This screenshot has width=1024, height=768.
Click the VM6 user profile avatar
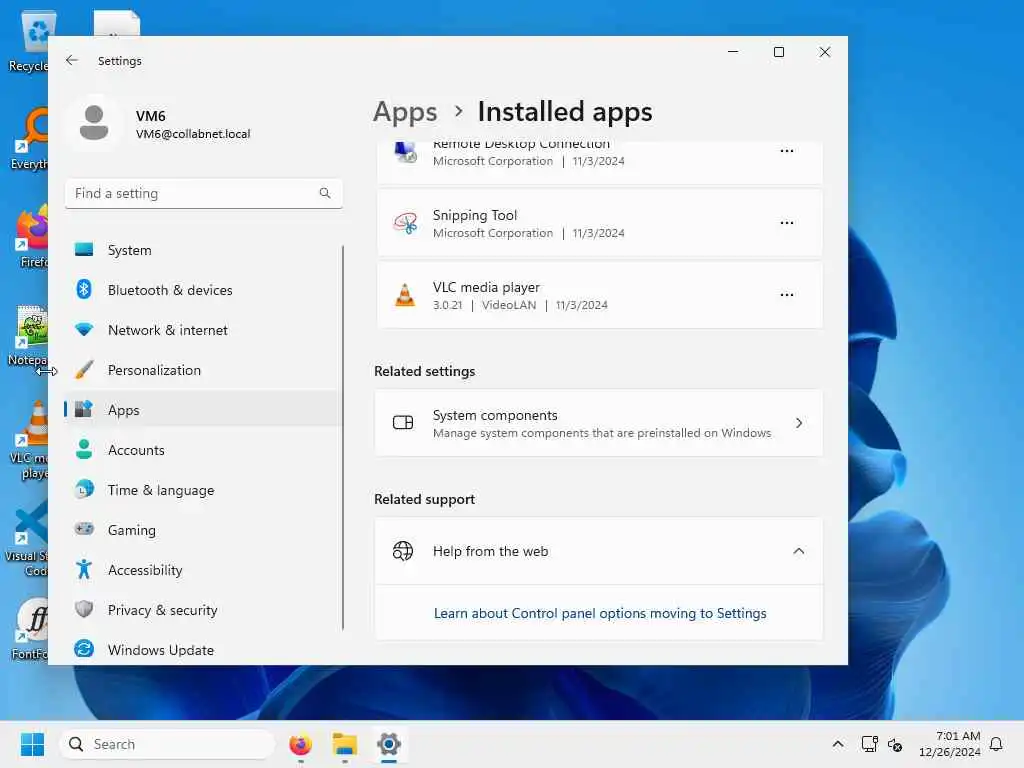(94, 123)
